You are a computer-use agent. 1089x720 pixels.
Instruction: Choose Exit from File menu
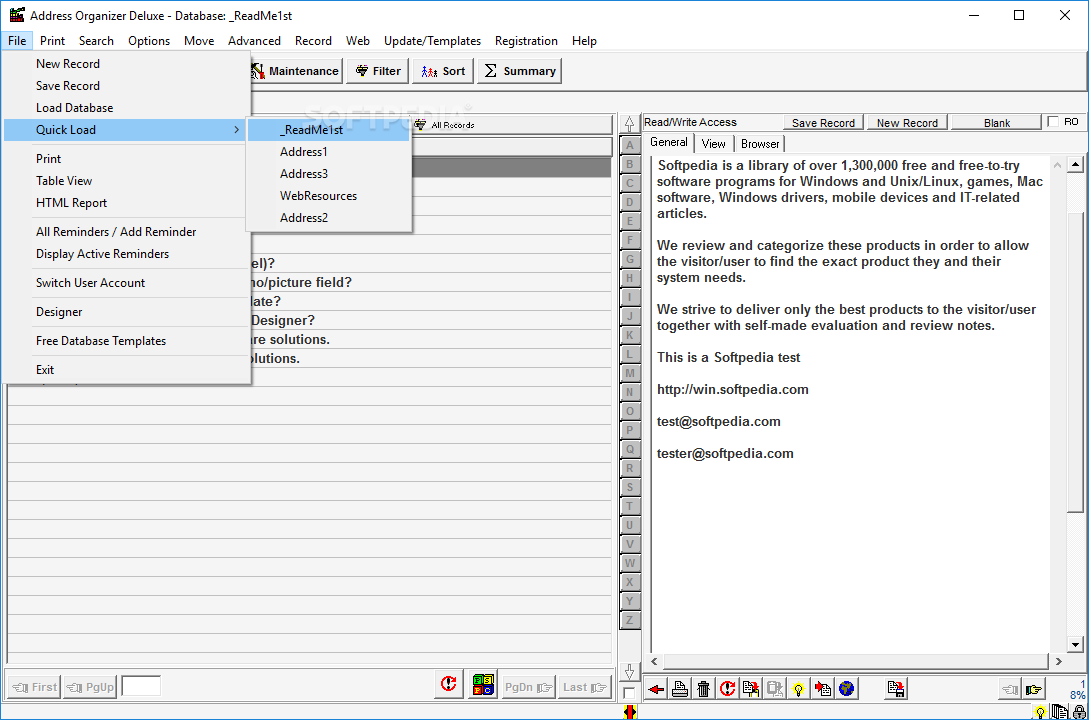(126, 370)
